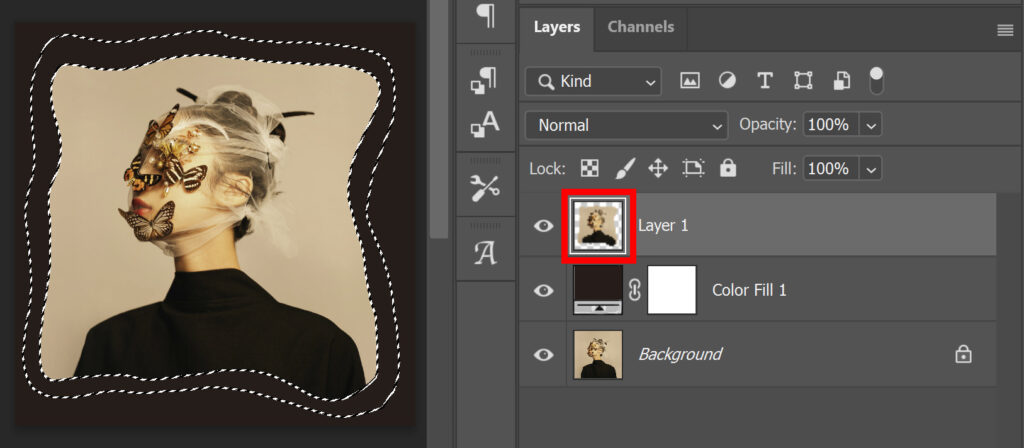Switch to the Channels tab

point(640,27)
